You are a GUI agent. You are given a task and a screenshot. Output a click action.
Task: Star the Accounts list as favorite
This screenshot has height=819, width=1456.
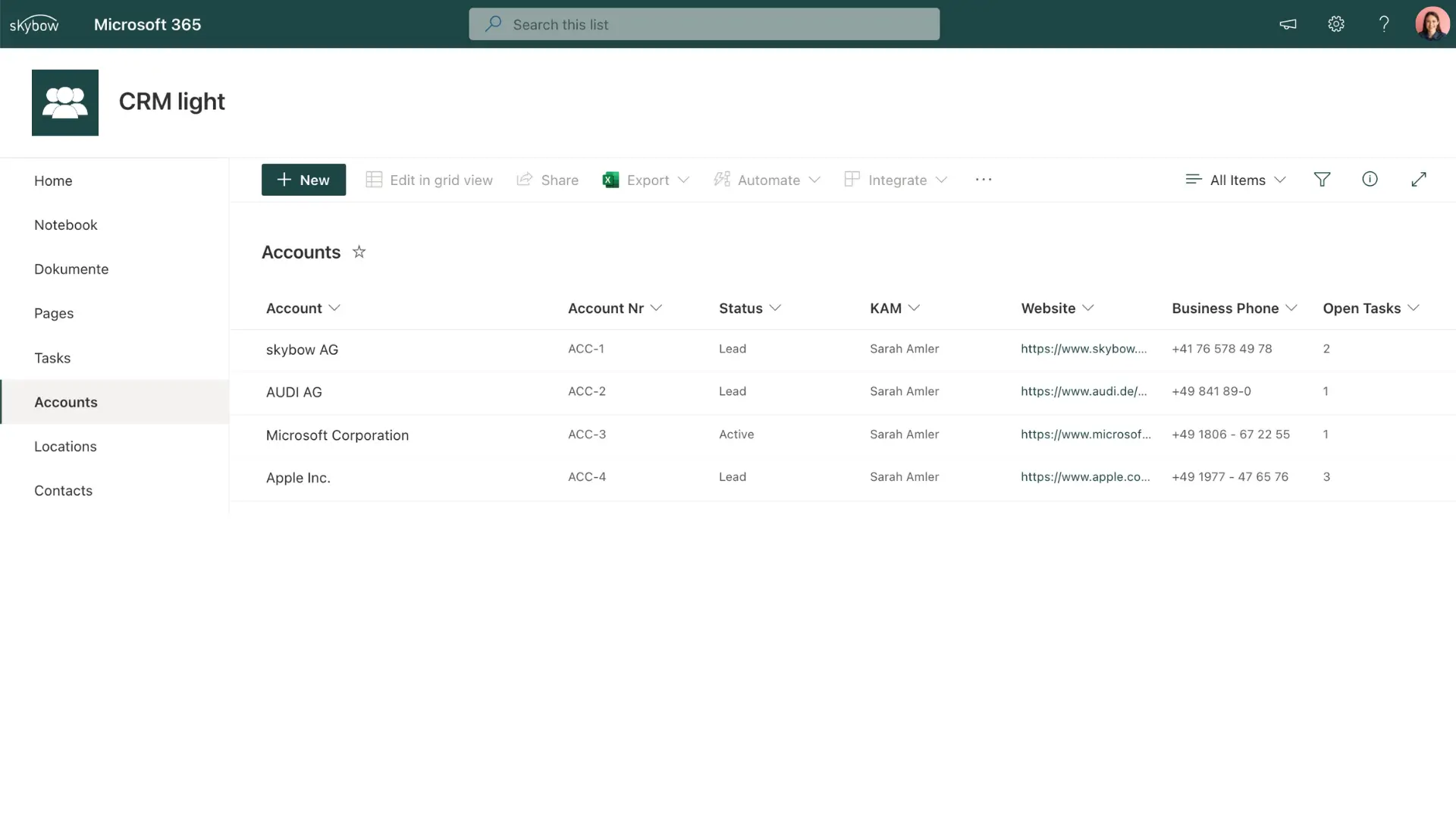359,252
